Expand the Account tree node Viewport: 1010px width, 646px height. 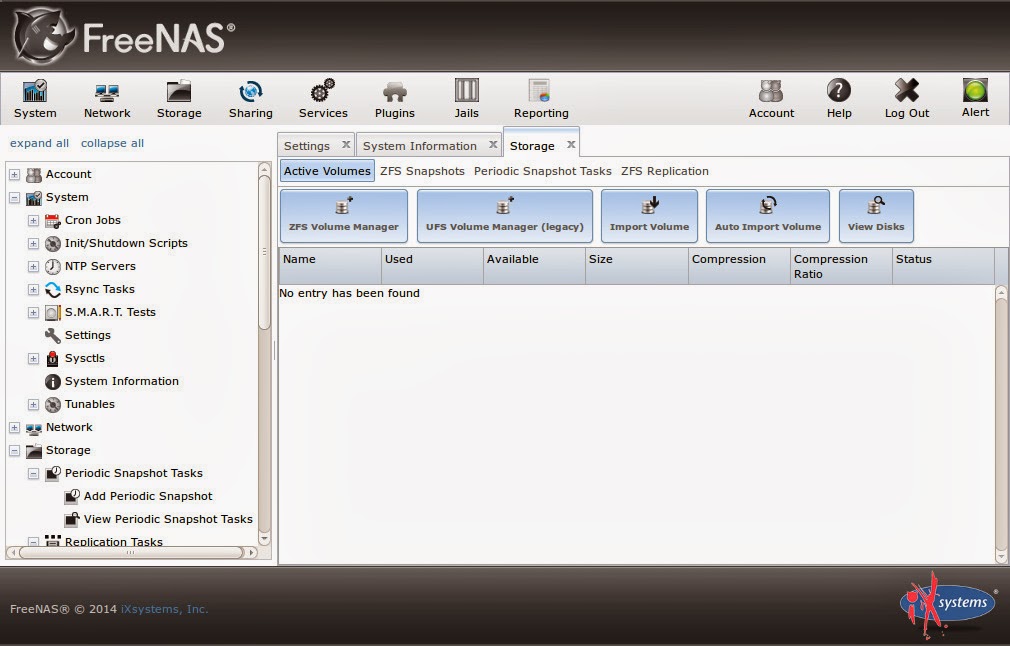pos(14,175)
